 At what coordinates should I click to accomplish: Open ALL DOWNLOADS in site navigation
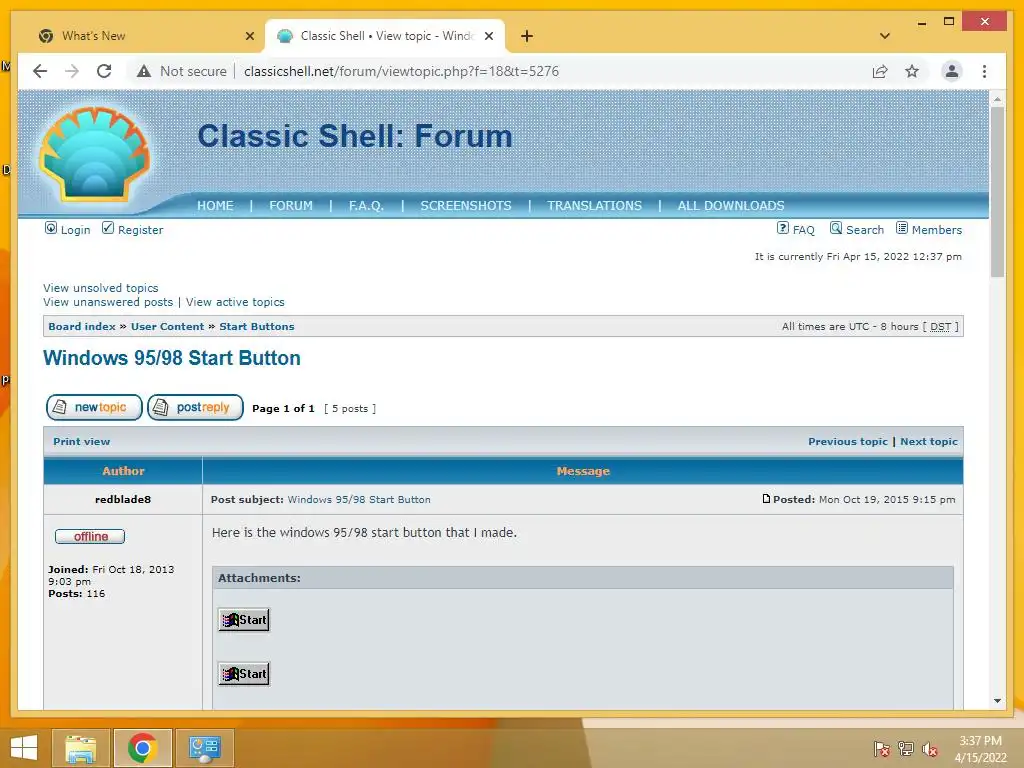[x=731, y=206]
